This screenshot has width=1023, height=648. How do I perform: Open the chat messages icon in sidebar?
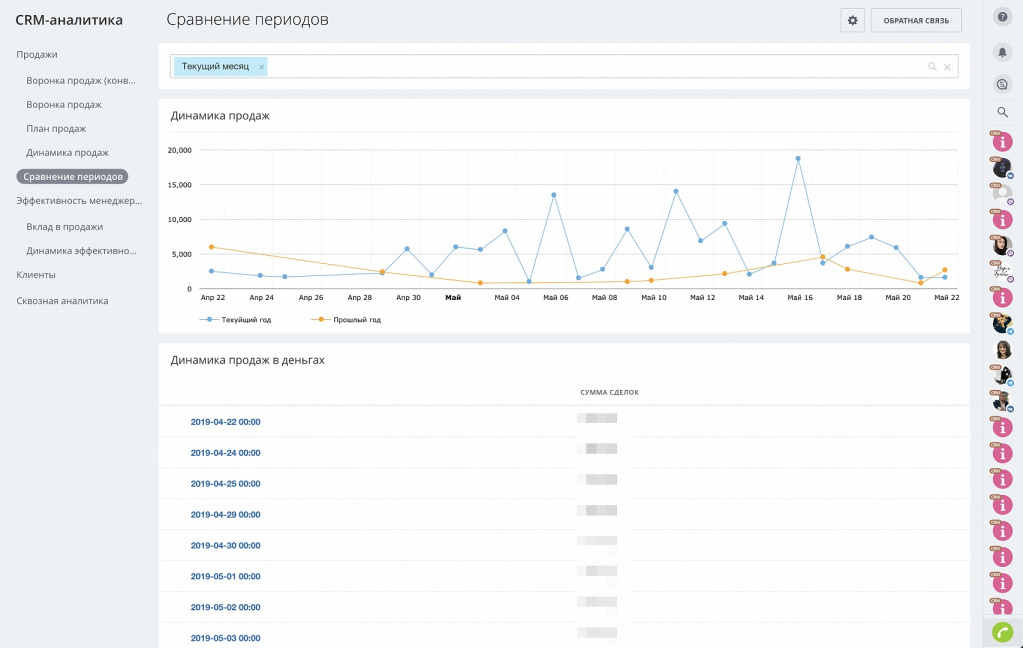point(1003,84)
